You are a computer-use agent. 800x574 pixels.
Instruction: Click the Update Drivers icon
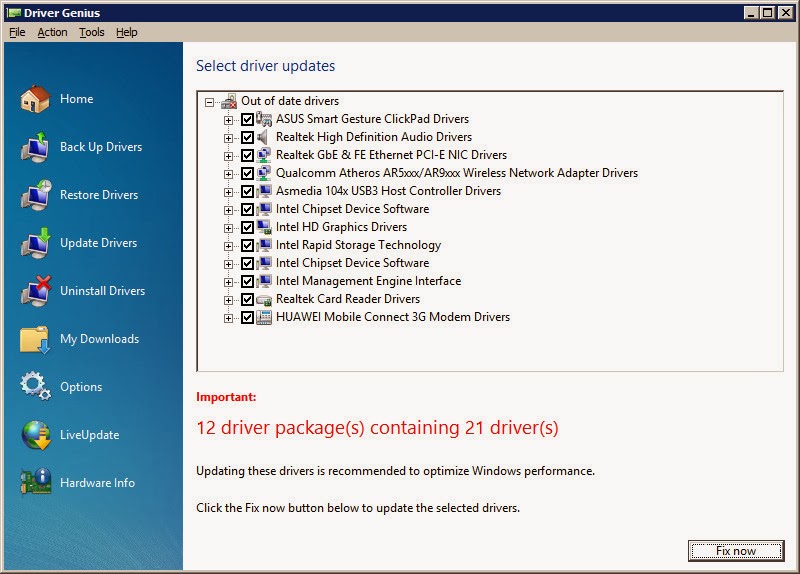[x=35, y=243]
